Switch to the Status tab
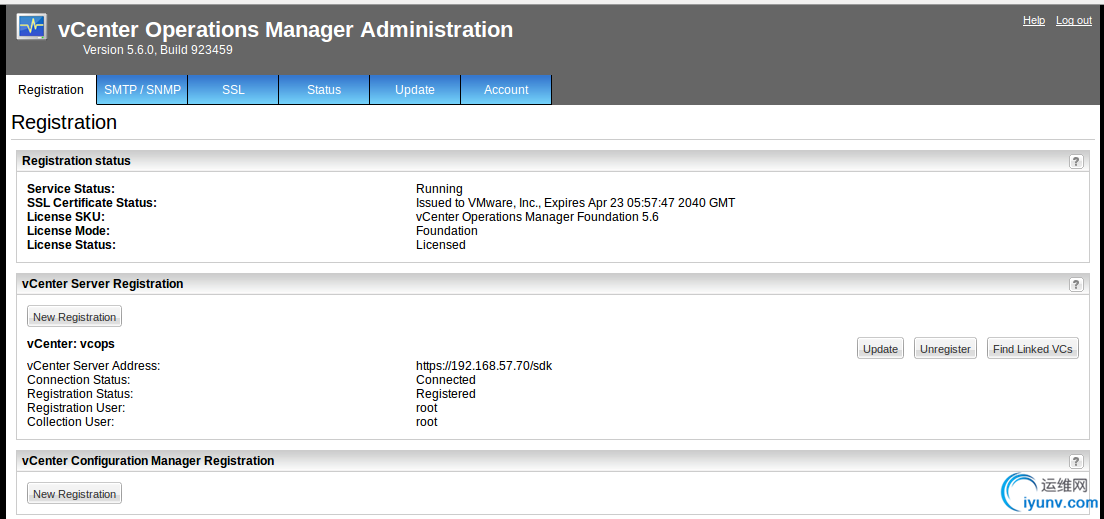Screen dimensions: 1104x519 [x=324, y=90]
